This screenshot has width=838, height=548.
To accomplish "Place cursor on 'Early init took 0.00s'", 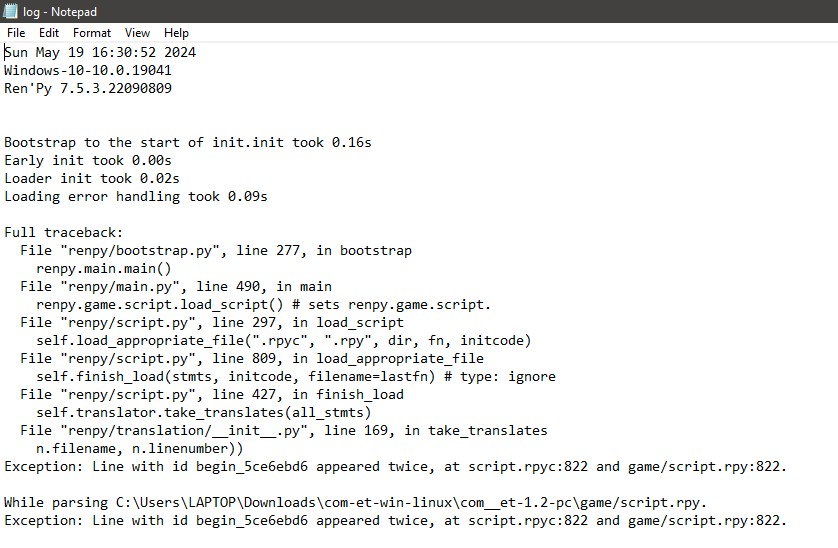I will pyautogui.click(x=88, y=160).
